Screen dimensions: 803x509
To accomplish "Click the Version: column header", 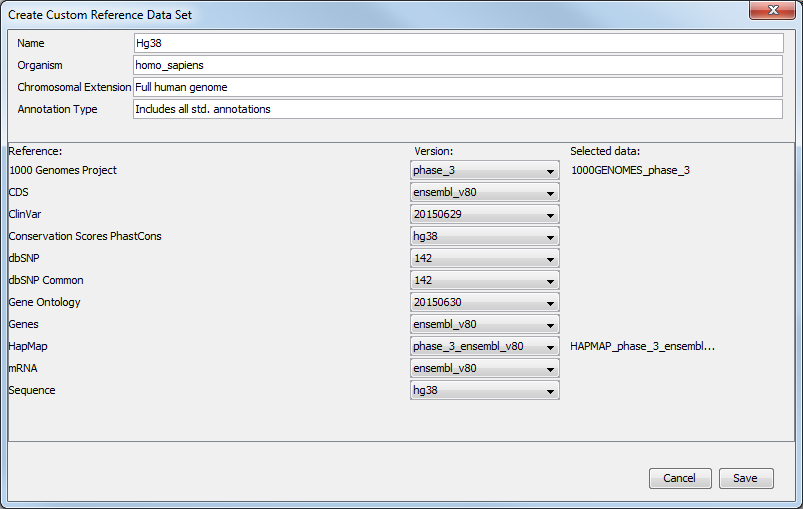I will 433,152.
